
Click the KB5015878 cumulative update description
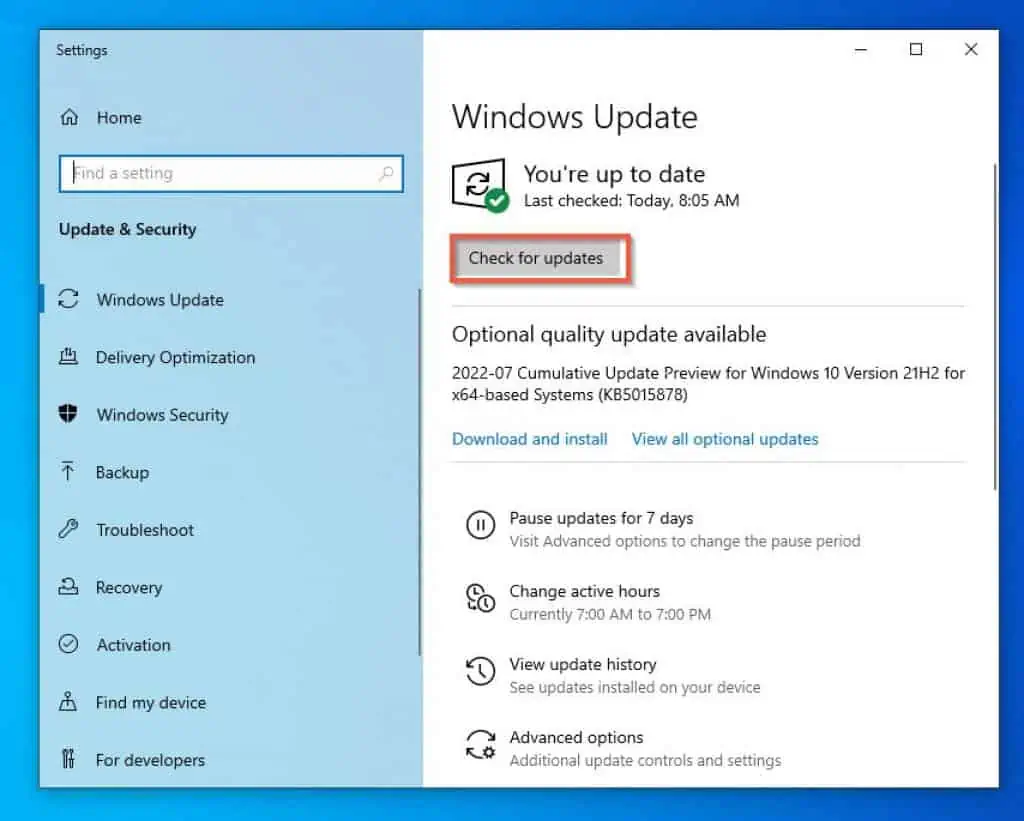tap(708, 384)
